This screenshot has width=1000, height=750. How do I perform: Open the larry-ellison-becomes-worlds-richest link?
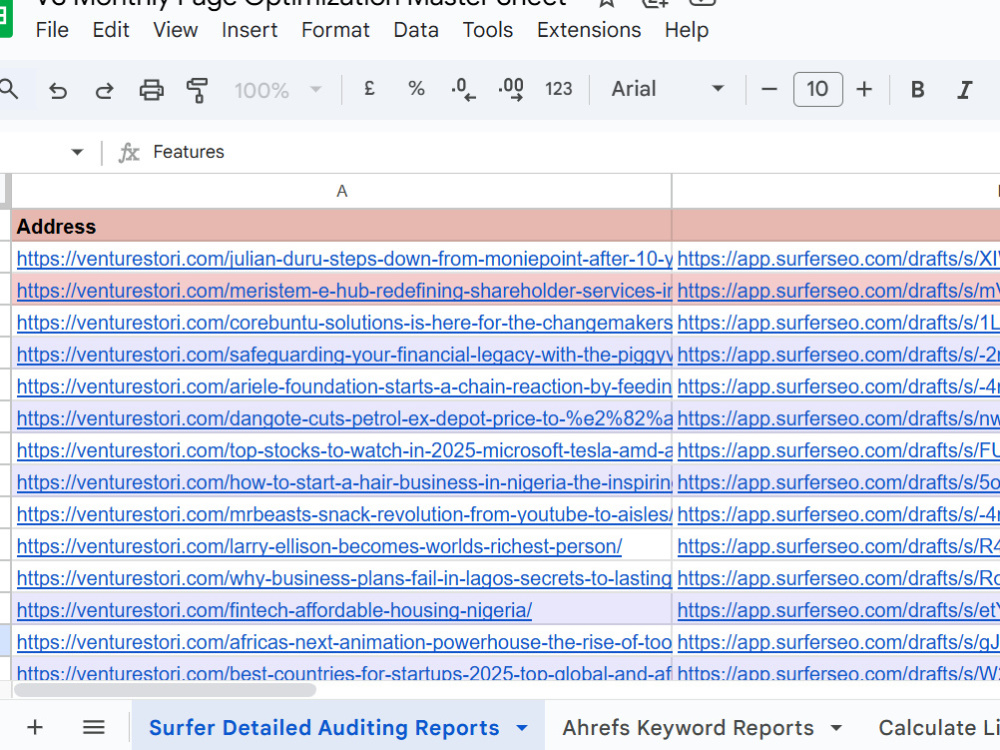319,546
